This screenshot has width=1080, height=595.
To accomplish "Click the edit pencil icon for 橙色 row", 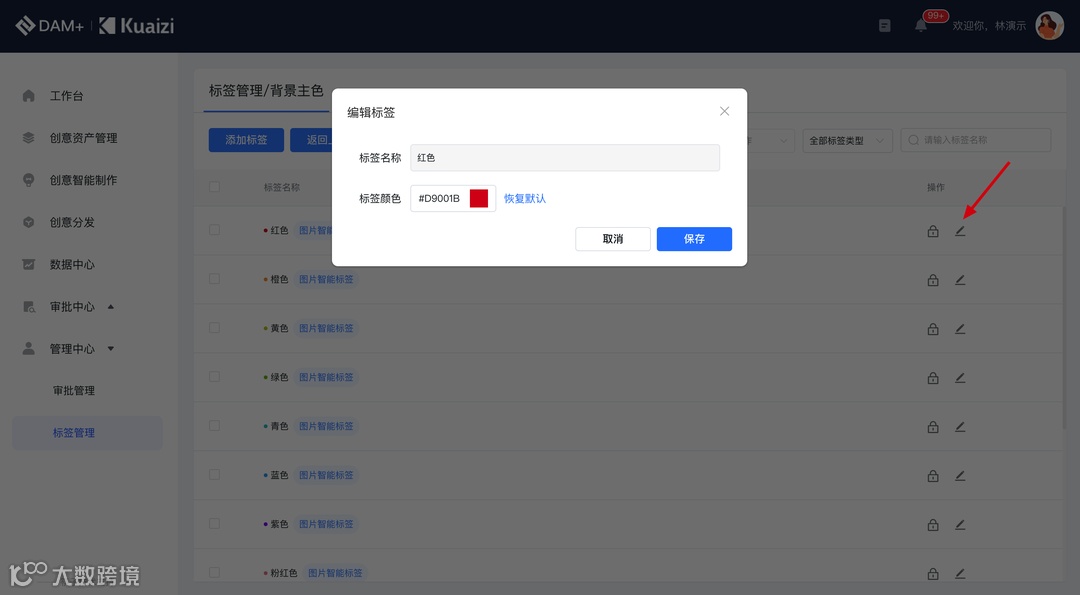I will [x=960, y=280].
